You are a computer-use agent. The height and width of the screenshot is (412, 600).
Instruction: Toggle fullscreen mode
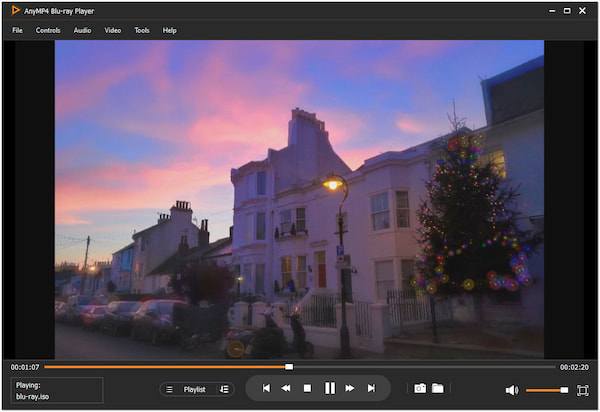coord(583,390)
